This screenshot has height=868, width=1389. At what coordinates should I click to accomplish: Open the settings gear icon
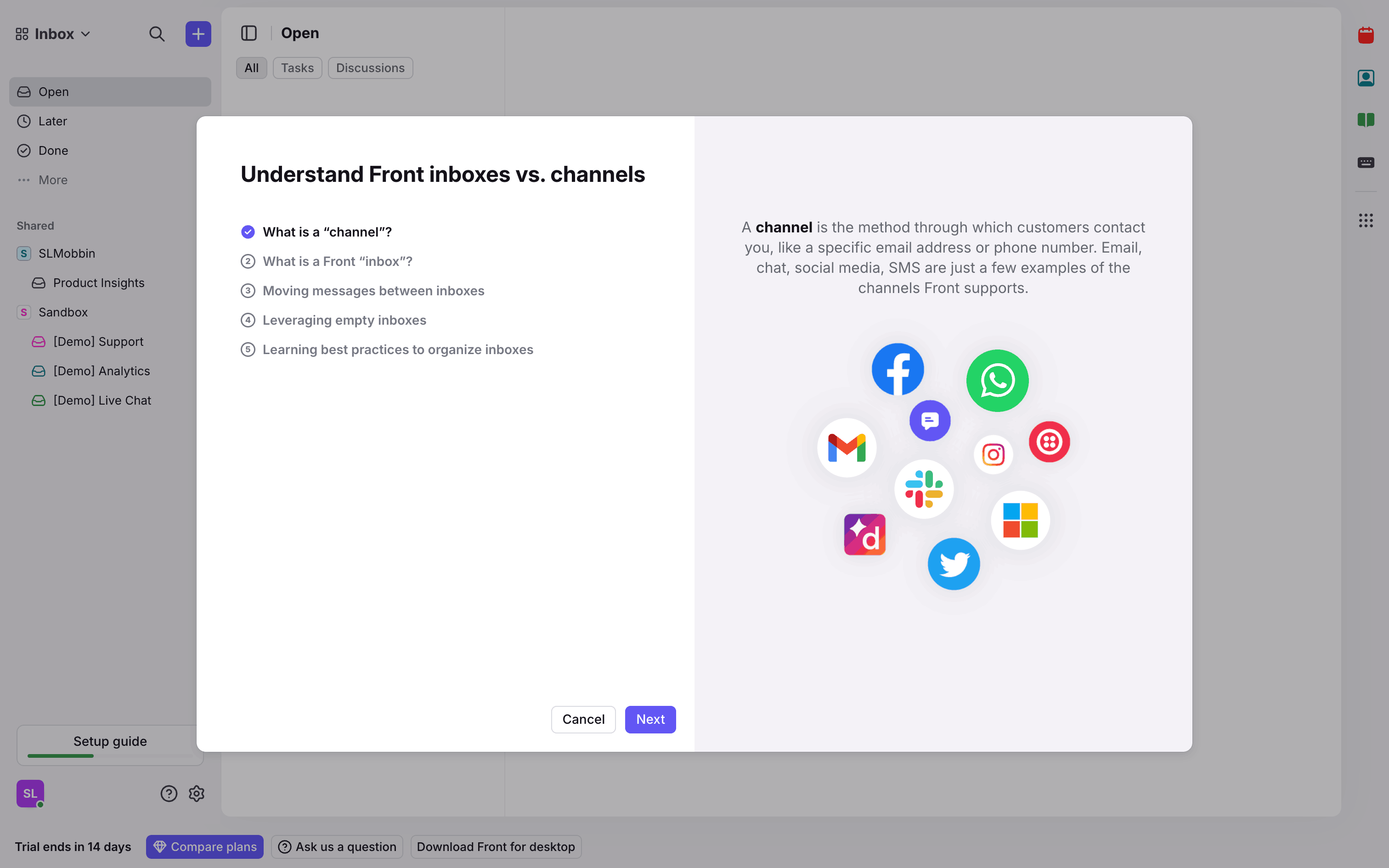[x=196, y=794]
